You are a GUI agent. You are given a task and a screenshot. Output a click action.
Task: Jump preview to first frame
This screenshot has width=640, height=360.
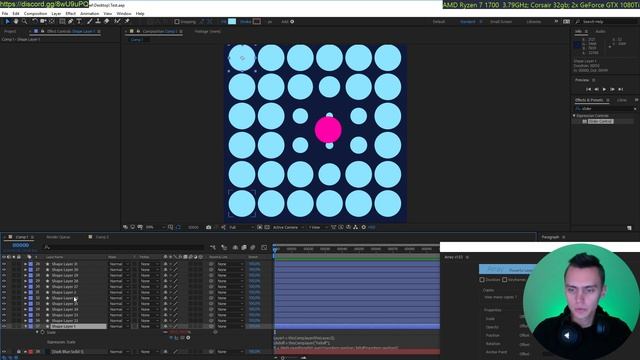click(588, 89)
